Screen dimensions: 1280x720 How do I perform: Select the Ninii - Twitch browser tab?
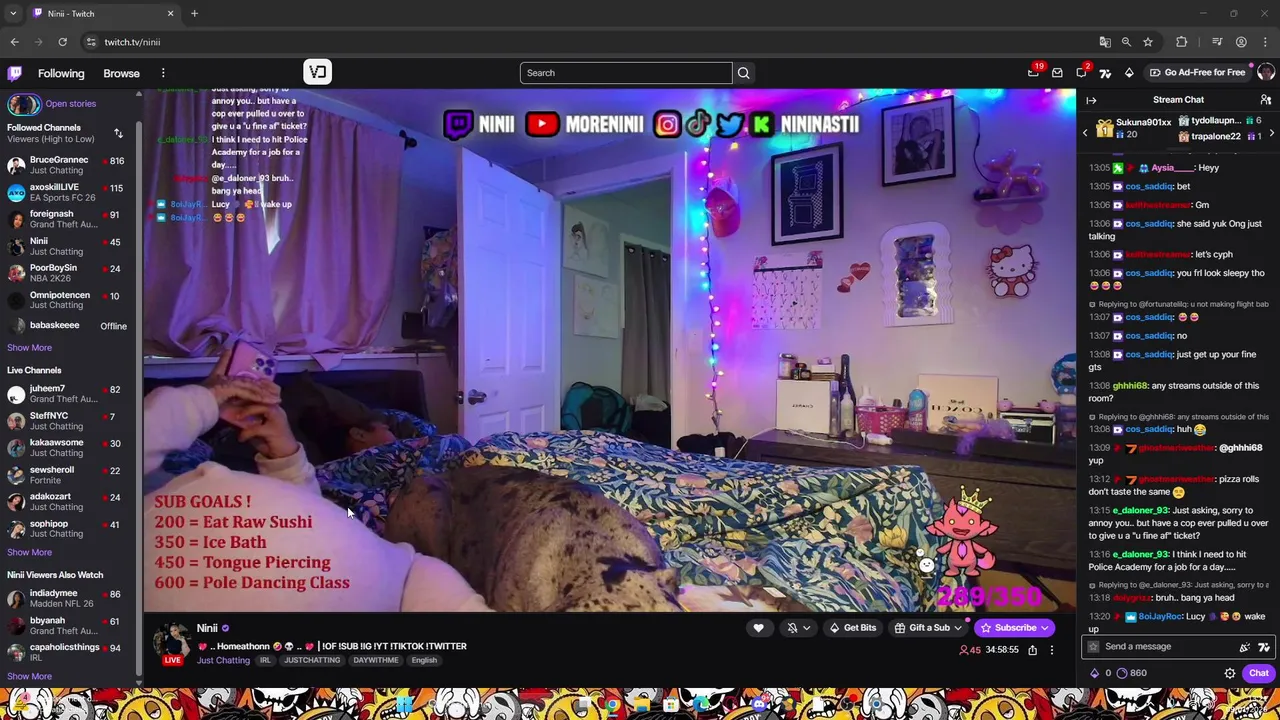point(103,14)
